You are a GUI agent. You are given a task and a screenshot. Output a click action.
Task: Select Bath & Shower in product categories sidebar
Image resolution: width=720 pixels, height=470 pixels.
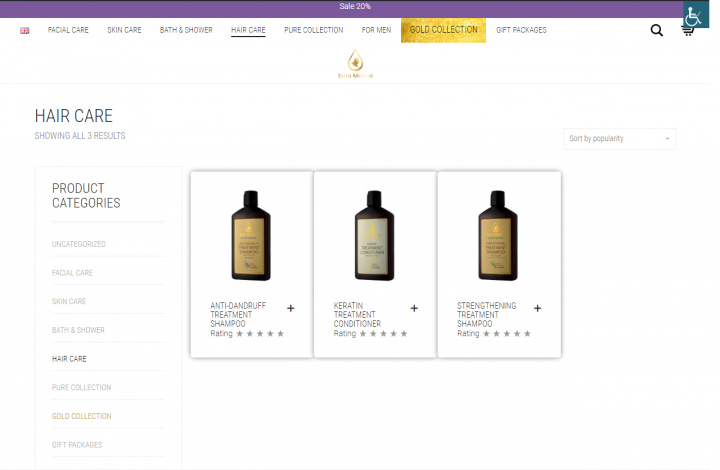(x=78, y=330)
